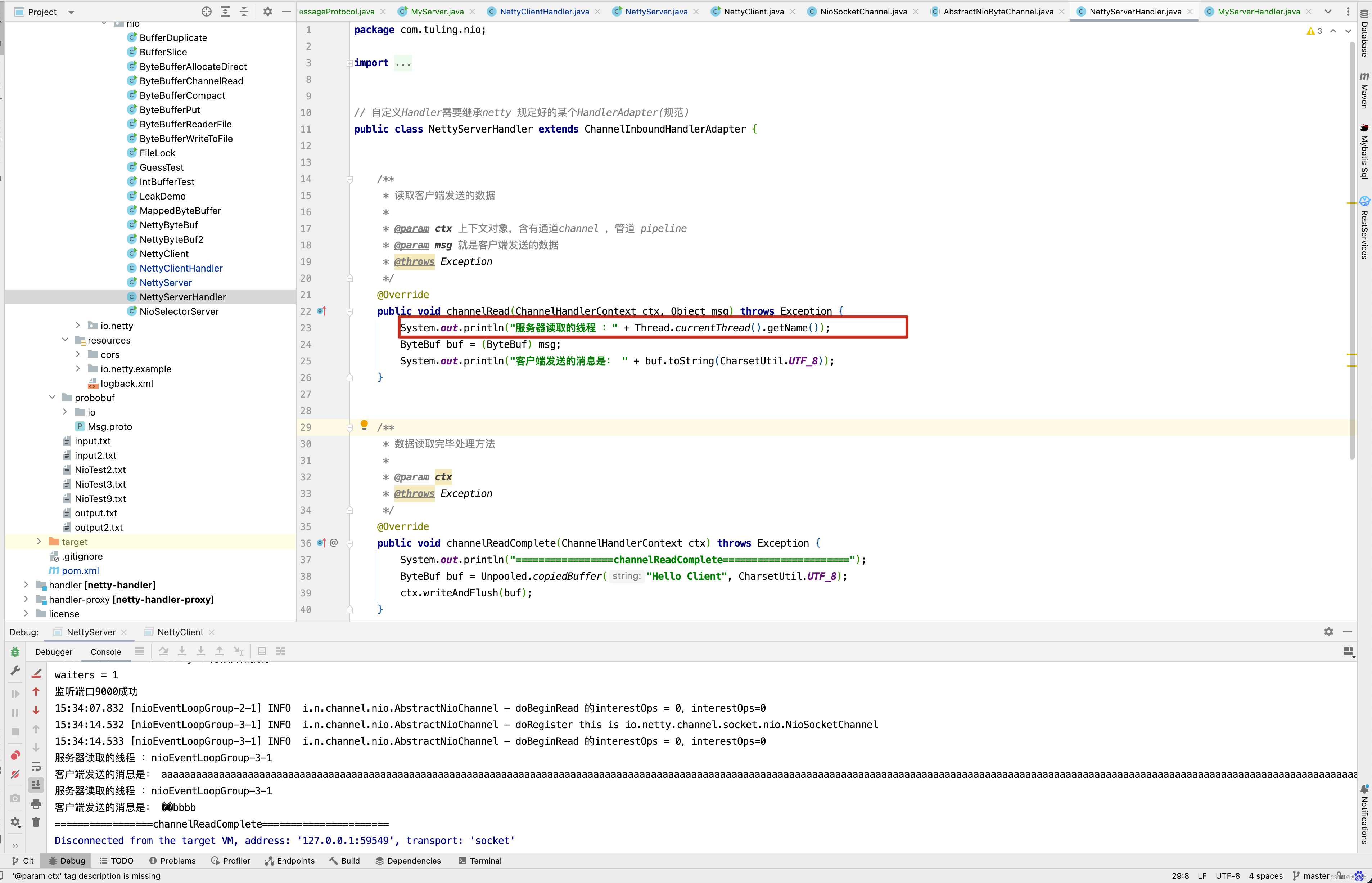Switch to NettyServer.java tab

[656, 12]
